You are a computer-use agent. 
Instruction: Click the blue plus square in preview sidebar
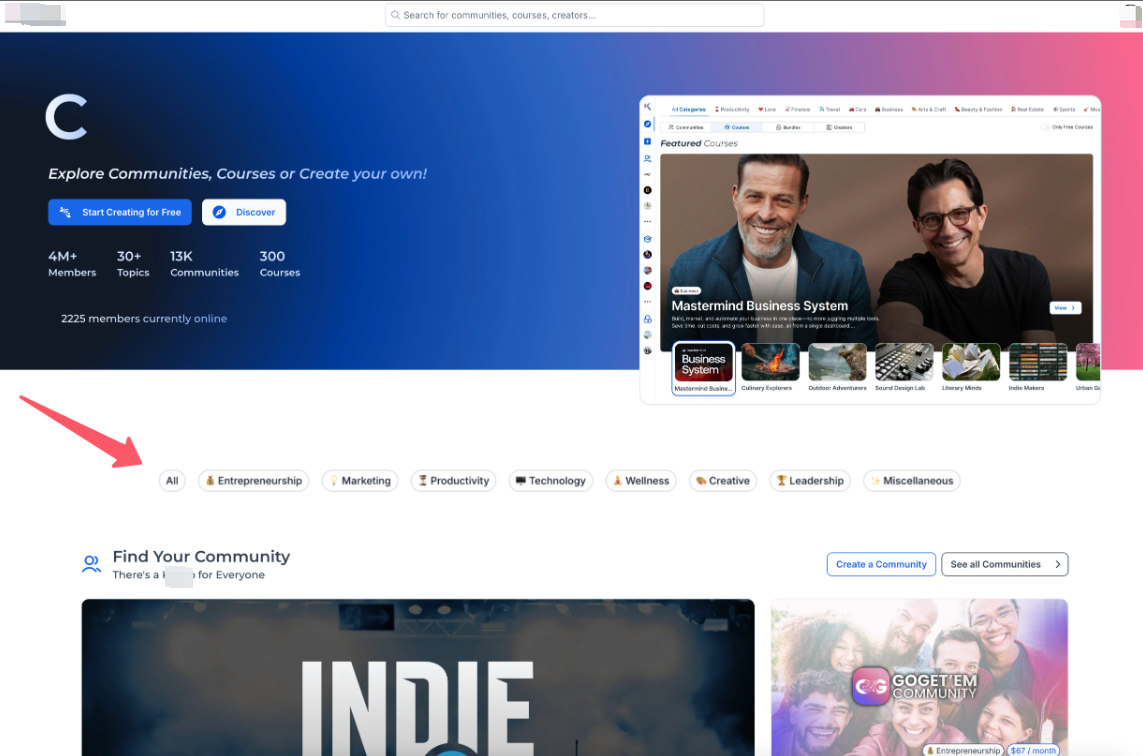click(647, 141)
